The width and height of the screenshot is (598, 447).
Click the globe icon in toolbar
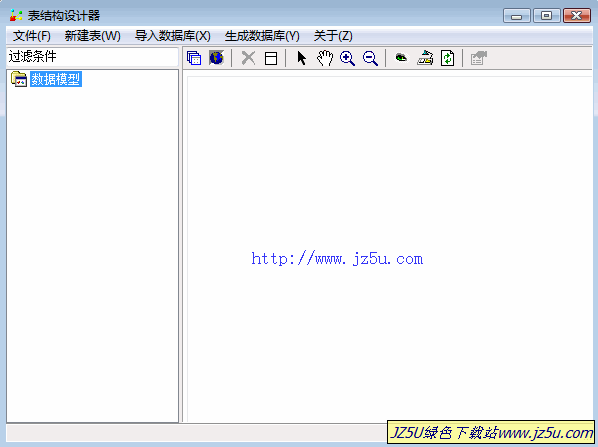216,58
